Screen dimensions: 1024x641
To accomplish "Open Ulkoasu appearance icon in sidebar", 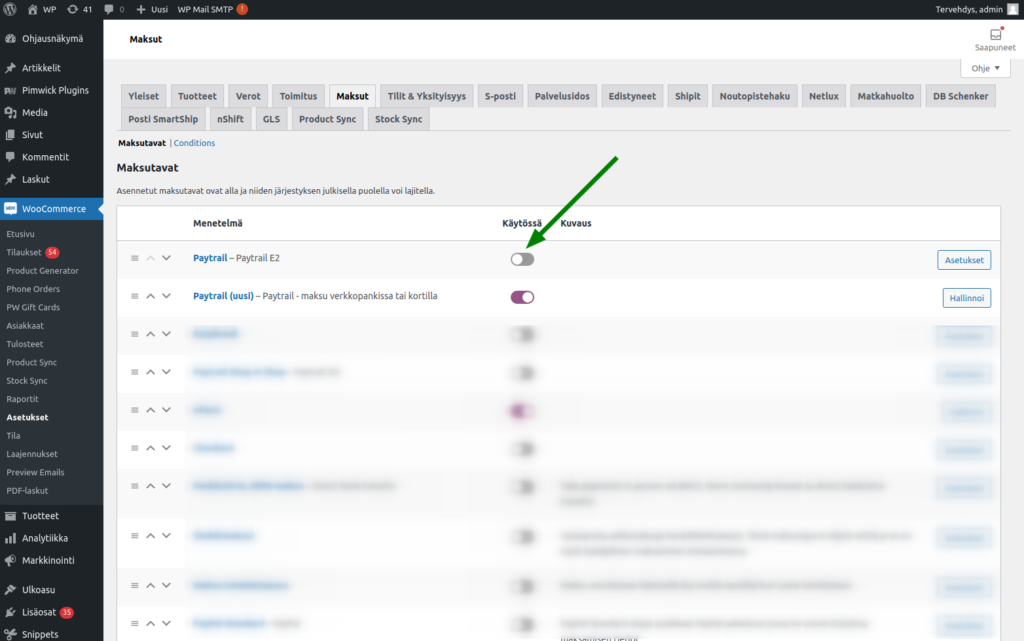I will click(10, 589).
